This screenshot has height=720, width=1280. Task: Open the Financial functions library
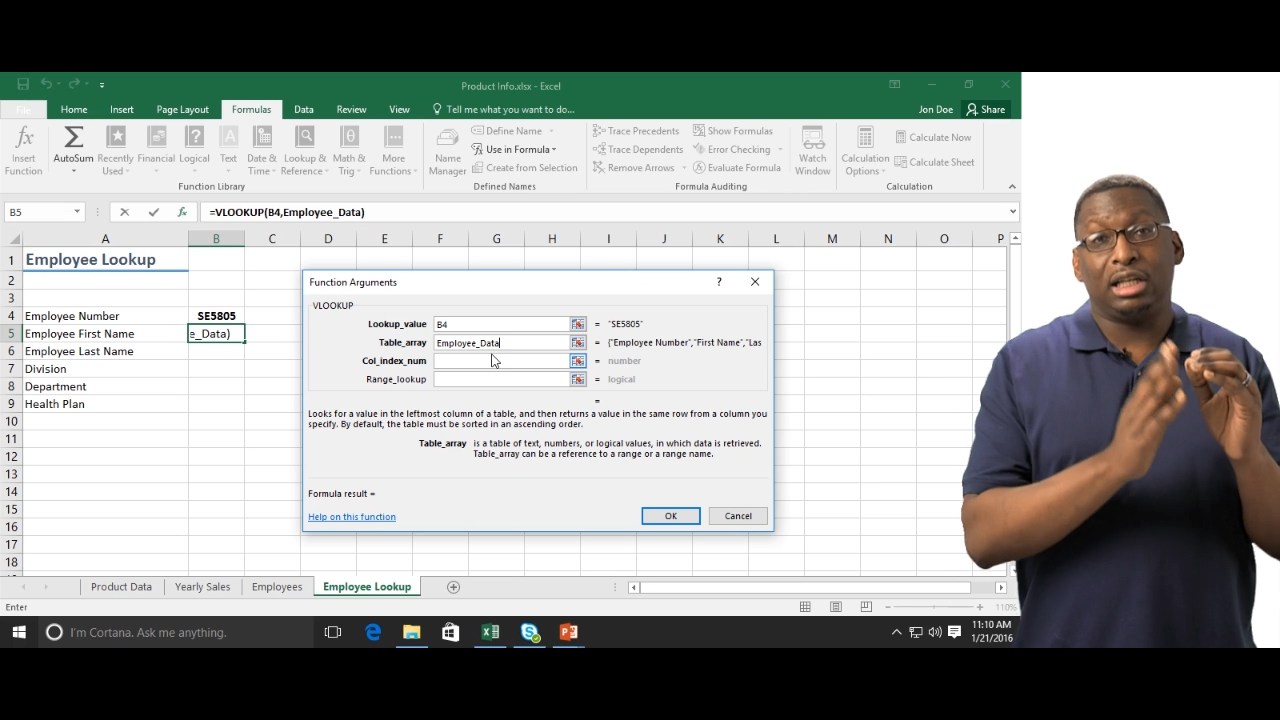click(156, 150)
